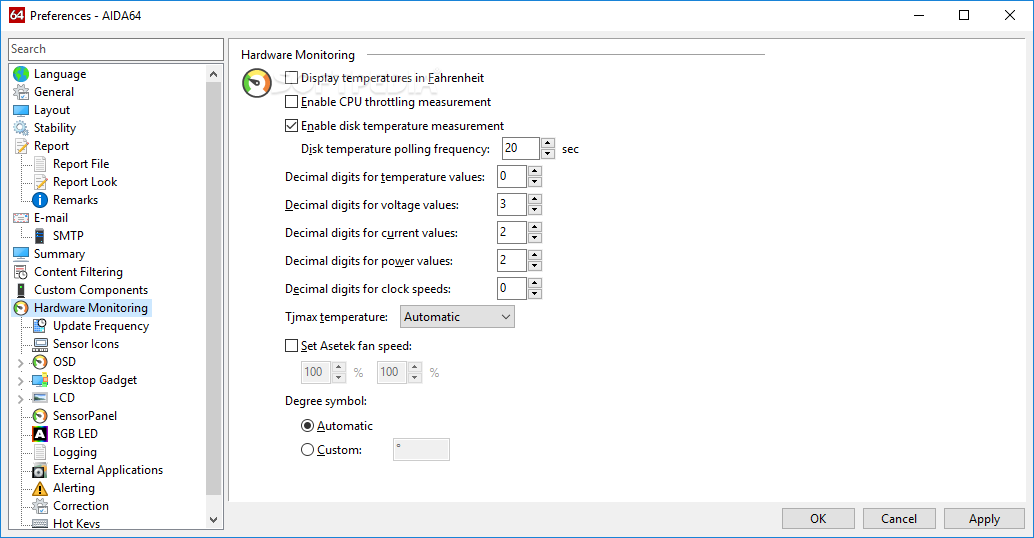Select the Summary tree item

[x=59, y=254]
